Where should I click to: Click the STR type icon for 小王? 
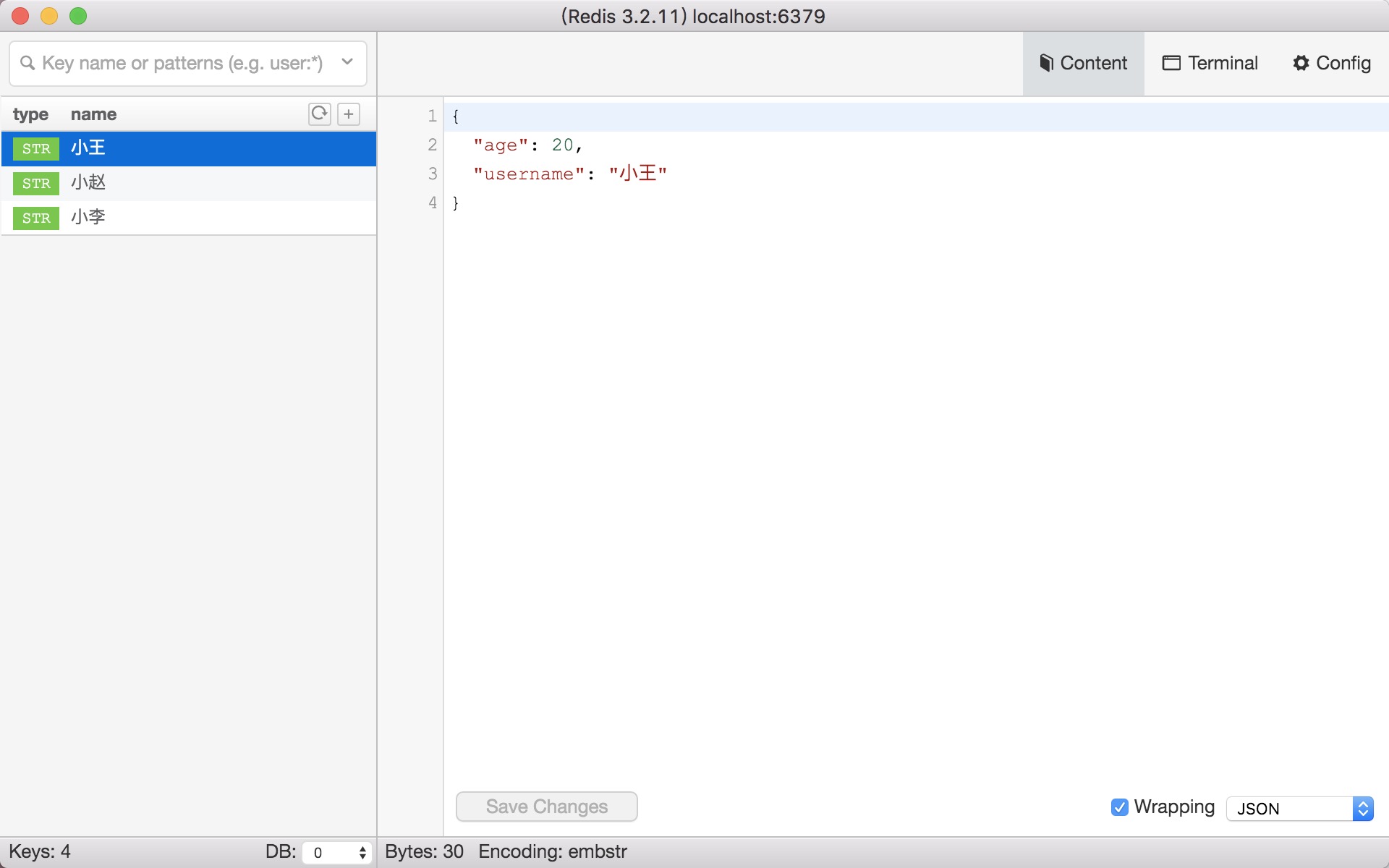point(35,148)
